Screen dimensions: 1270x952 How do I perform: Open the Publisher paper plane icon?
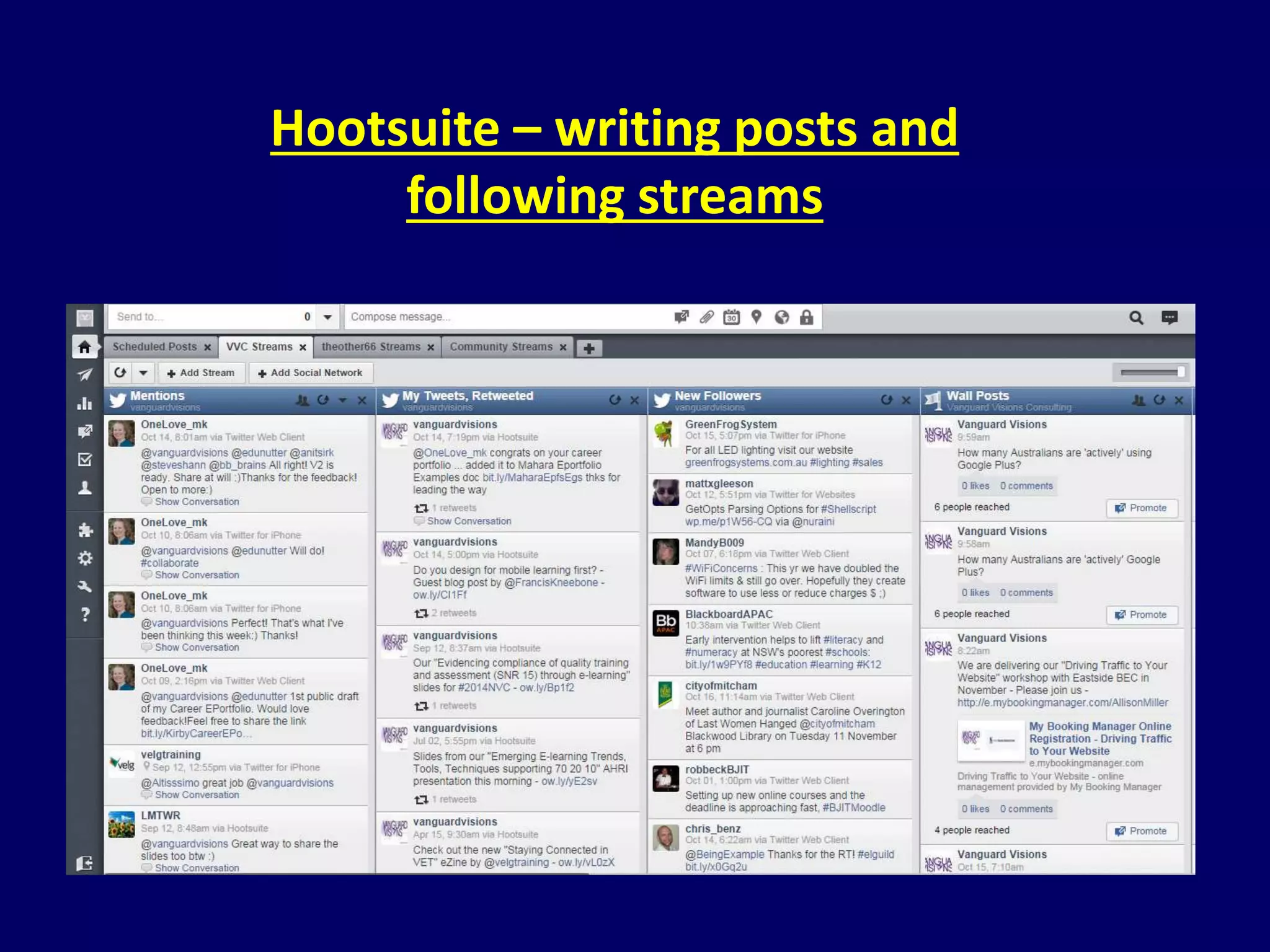point(85,374)
